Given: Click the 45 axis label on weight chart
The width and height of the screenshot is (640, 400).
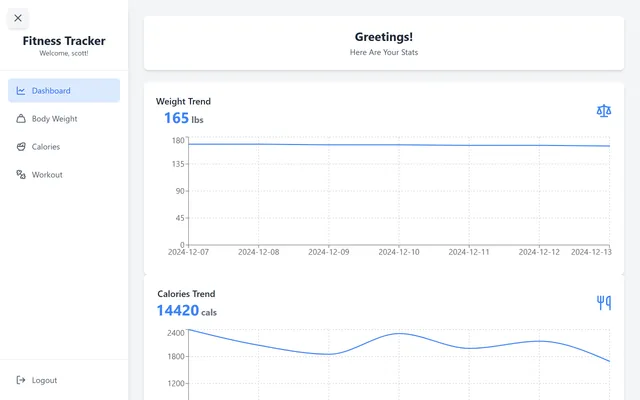Looking at the screenshot, I should [x=180, y=218].
